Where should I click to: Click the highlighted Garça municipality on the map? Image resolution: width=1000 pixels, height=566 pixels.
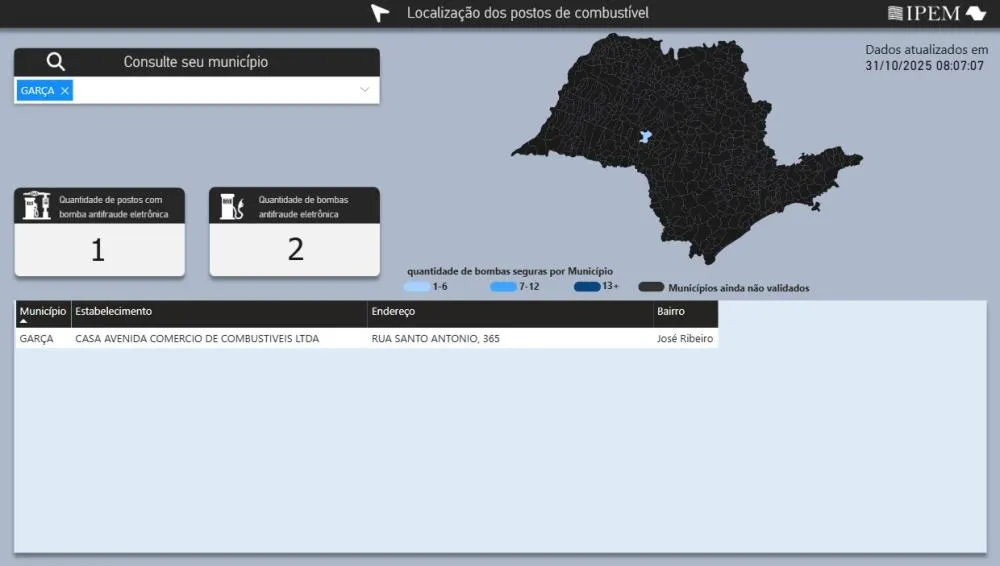tap(645, 136)
